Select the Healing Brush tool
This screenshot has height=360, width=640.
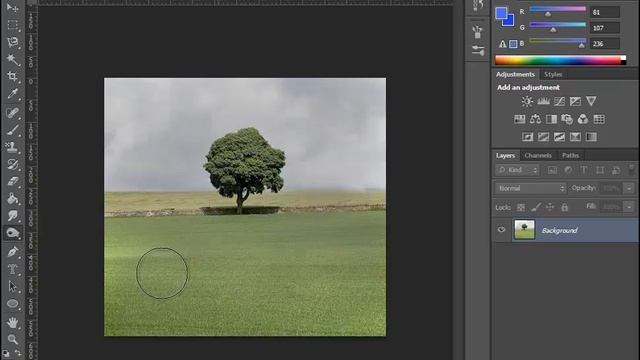point(12,113)
